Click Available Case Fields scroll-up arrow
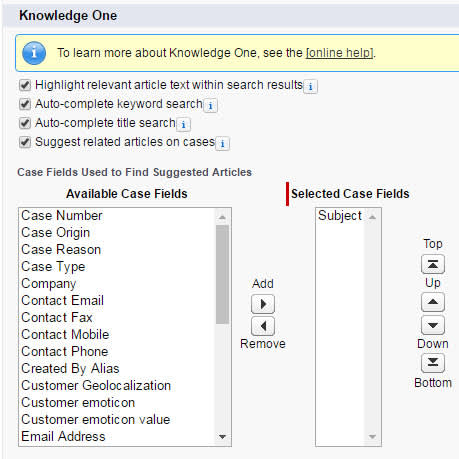This screenshot has width=459, height=459. pyautogui.click(x=222, y=217)
